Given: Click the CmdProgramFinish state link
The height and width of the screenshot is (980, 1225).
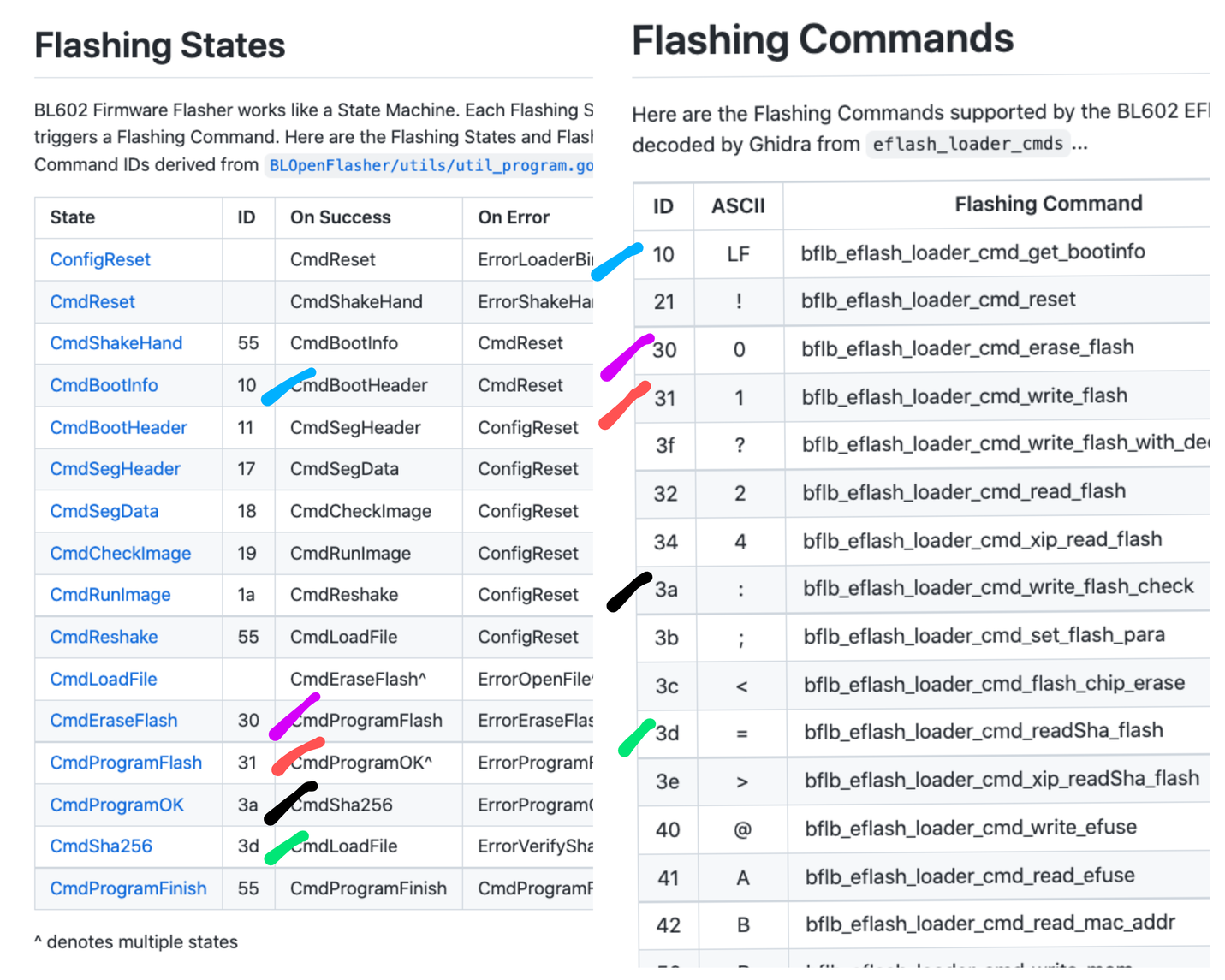Looking at the screenshot, I should tap(128, 888).
